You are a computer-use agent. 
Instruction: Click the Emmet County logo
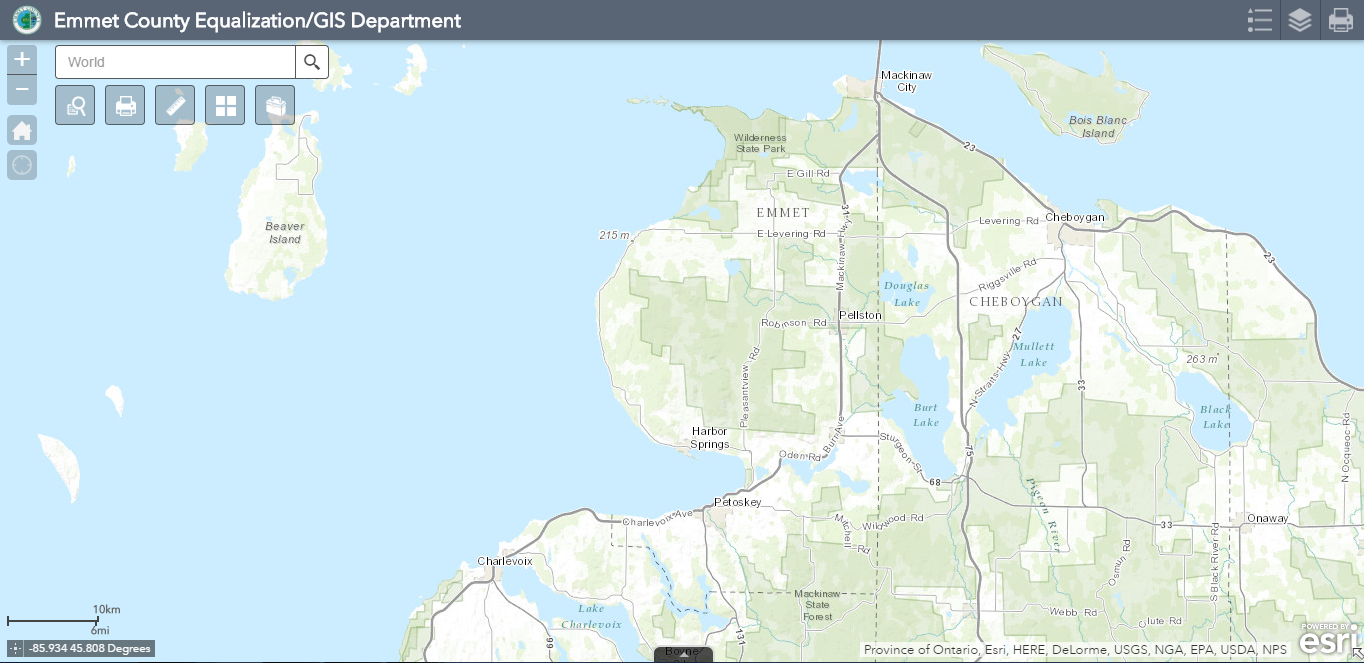(x=26, y=19)
